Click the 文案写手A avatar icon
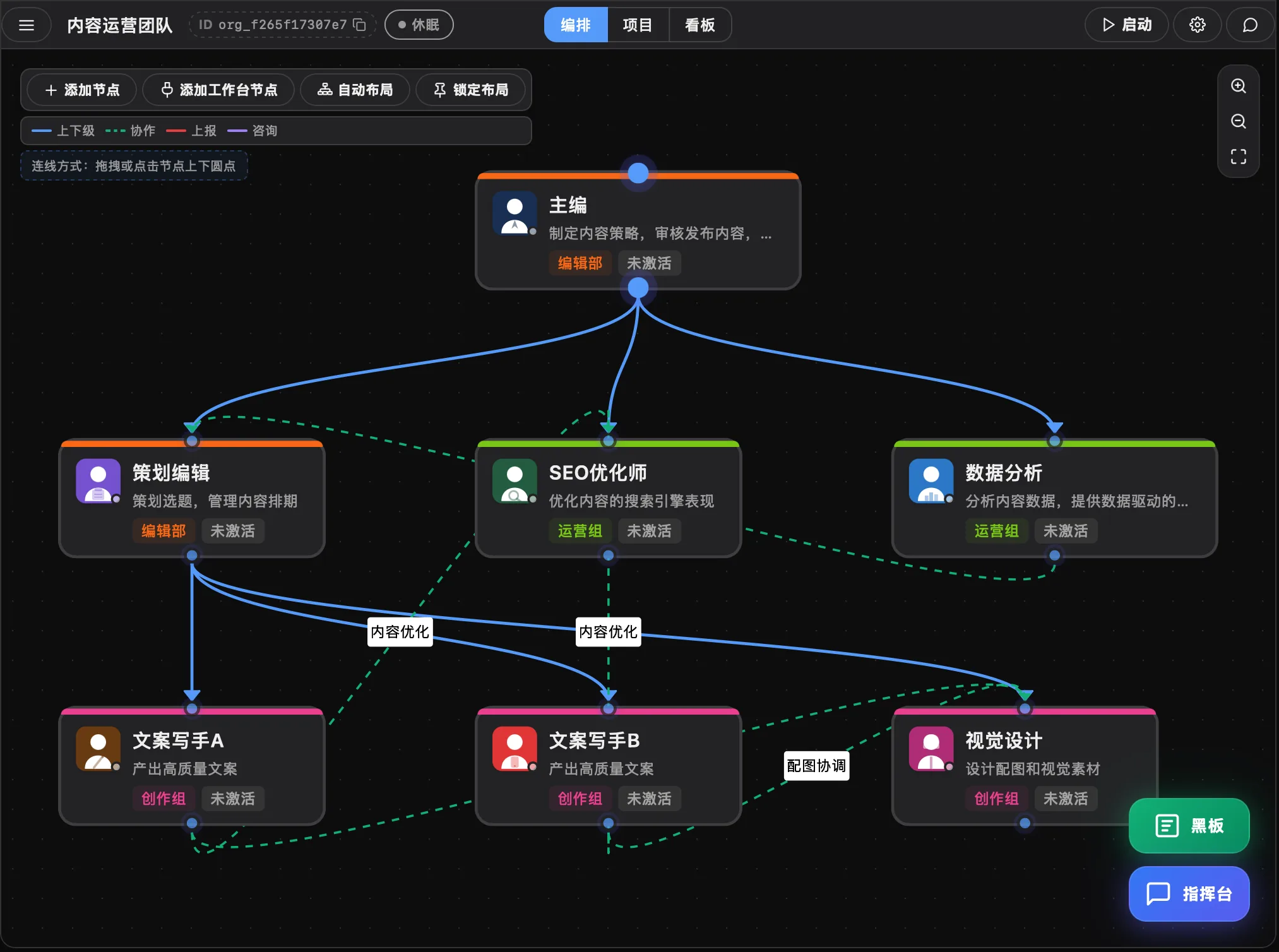1279x952 pixels. [98, 749]
